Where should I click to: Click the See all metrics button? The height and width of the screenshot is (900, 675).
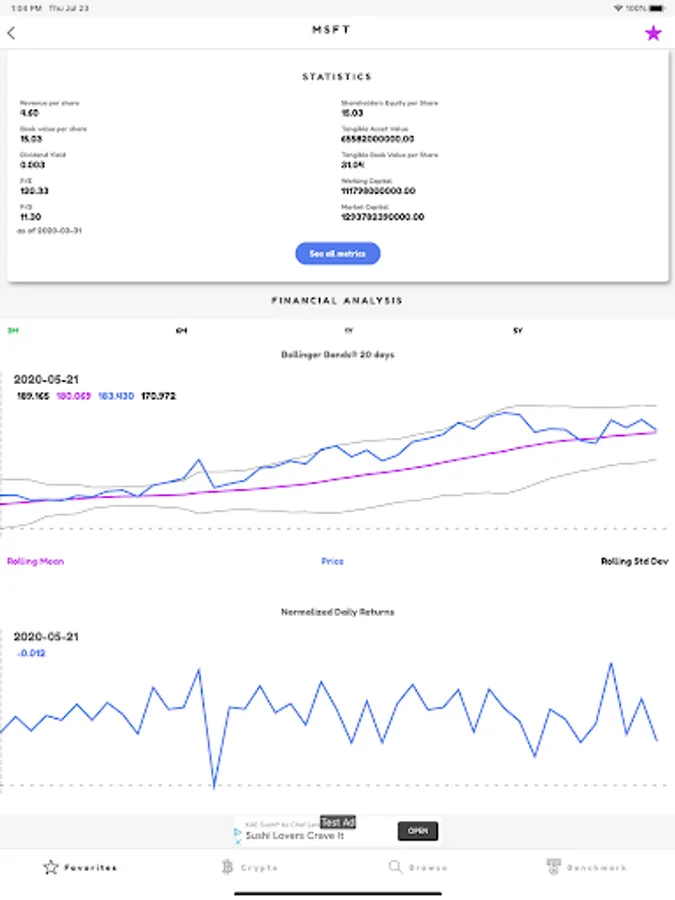coord(337,254)
